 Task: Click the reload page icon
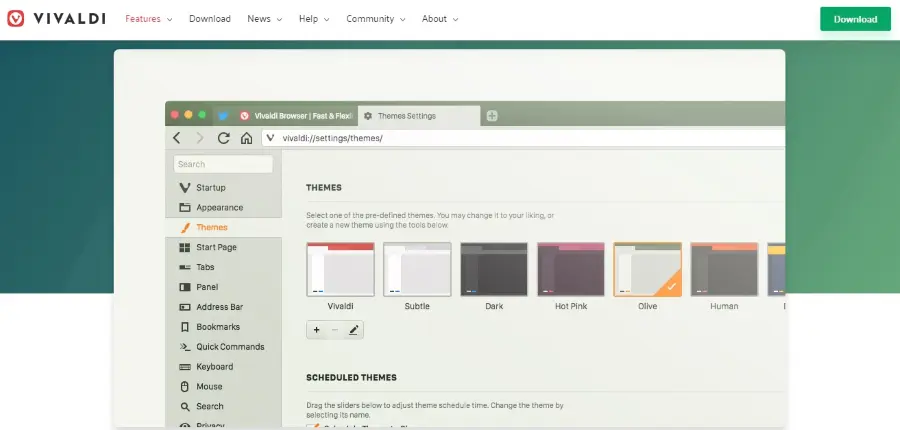[223, 138]
